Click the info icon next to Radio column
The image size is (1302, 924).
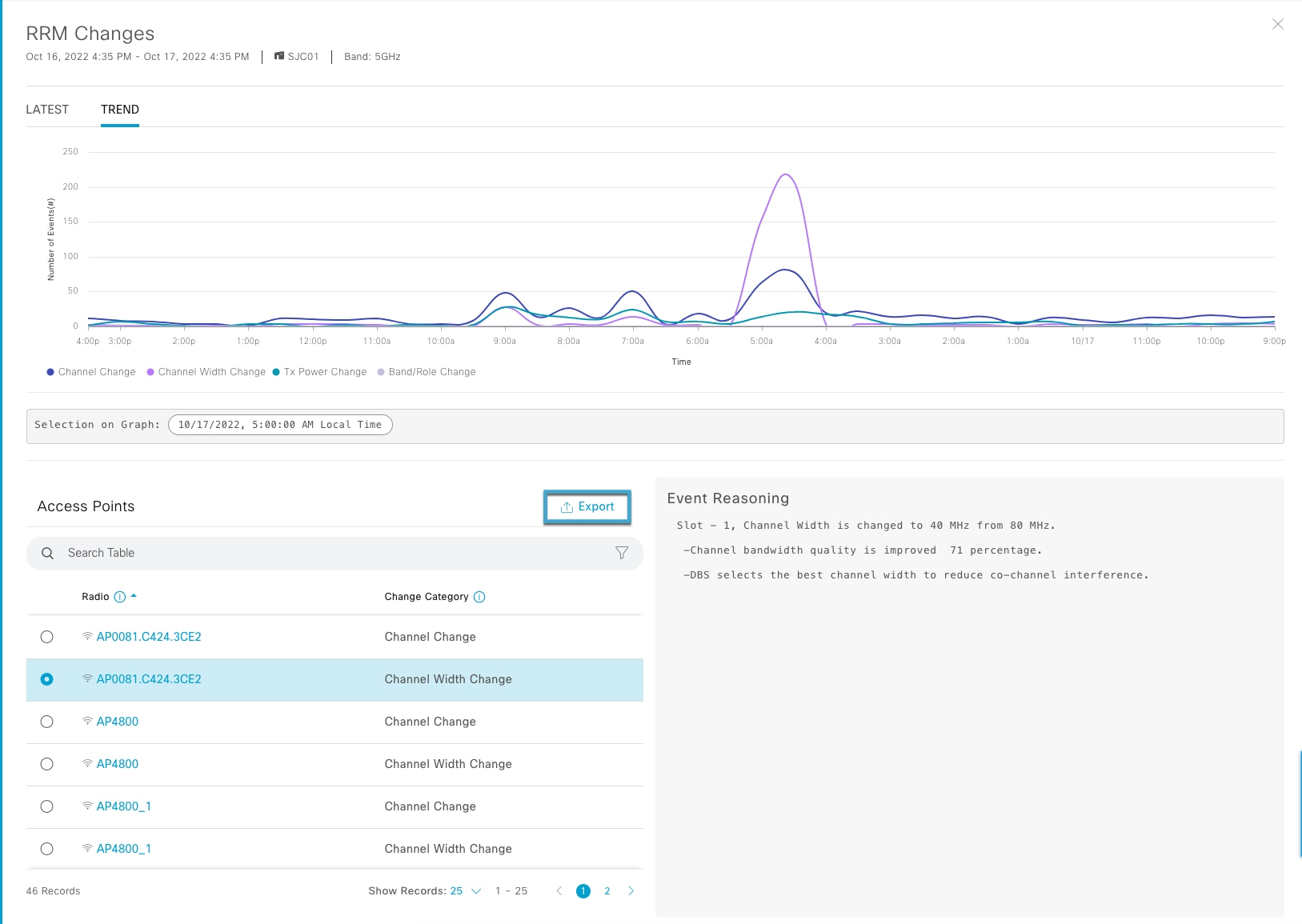(118, 596)
